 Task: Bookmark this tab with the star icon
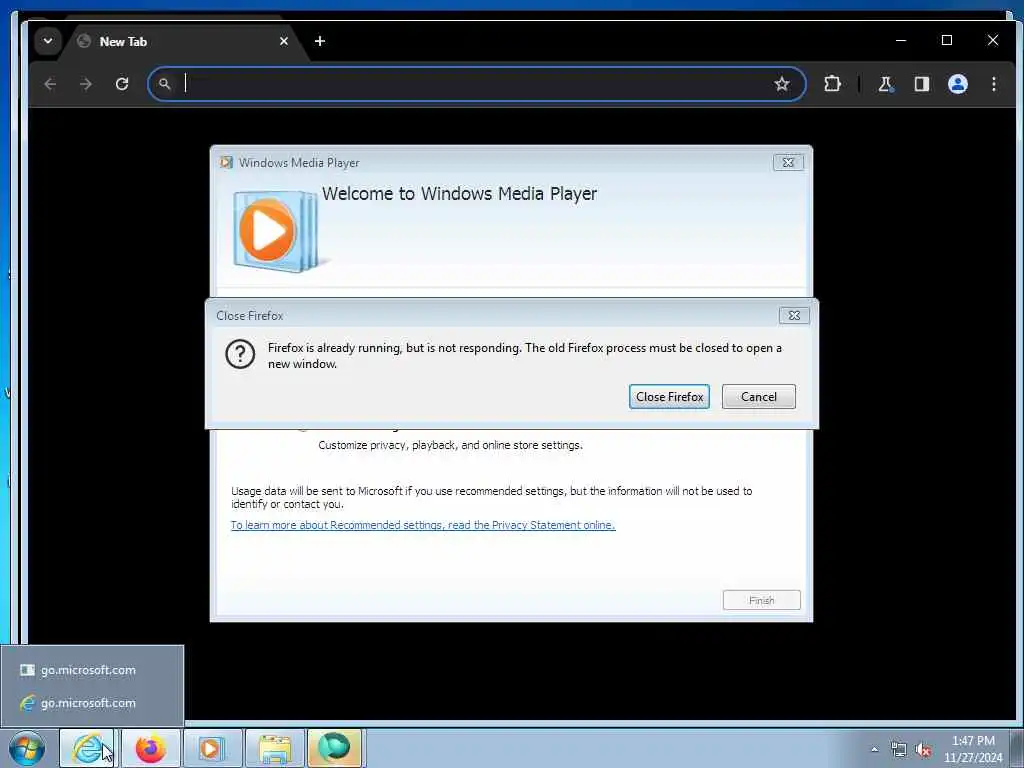[782, 84]
